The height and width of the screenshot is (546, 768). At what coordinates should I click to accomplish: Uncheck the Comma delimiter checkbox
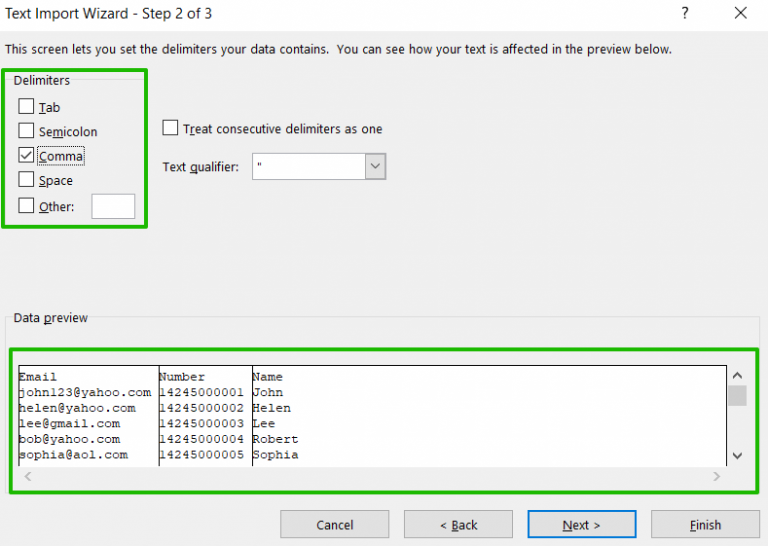coord(26,155)
